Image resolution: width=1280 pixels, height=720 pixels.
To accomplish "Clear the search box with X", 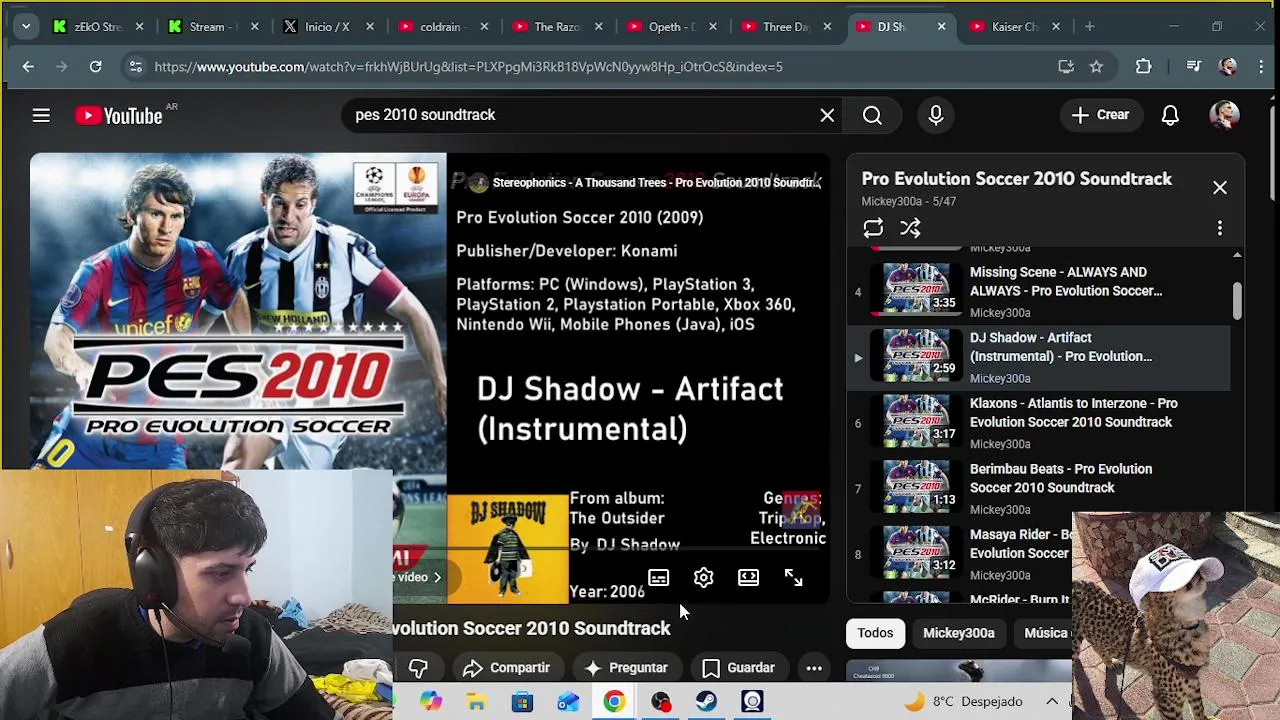I will click(x=827, y=115).
